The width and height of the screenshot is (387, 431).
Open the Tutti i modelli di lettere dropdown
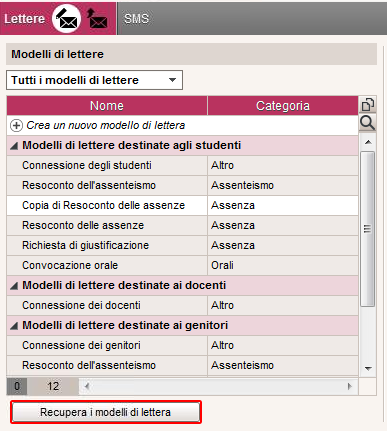[x=94, y=80]
